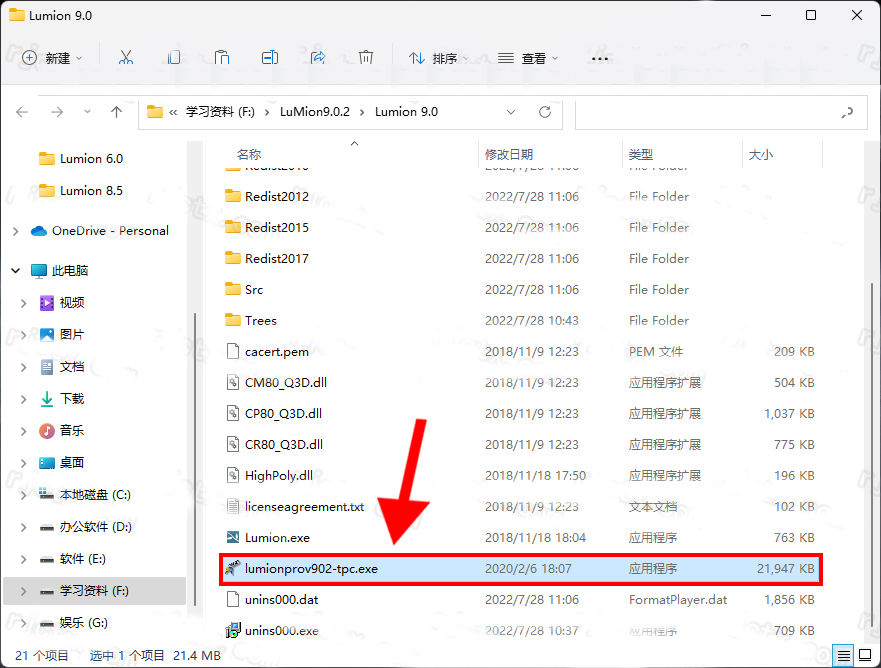
Task: Select the Redist2017 folder name
Action: tap(277, 258)
